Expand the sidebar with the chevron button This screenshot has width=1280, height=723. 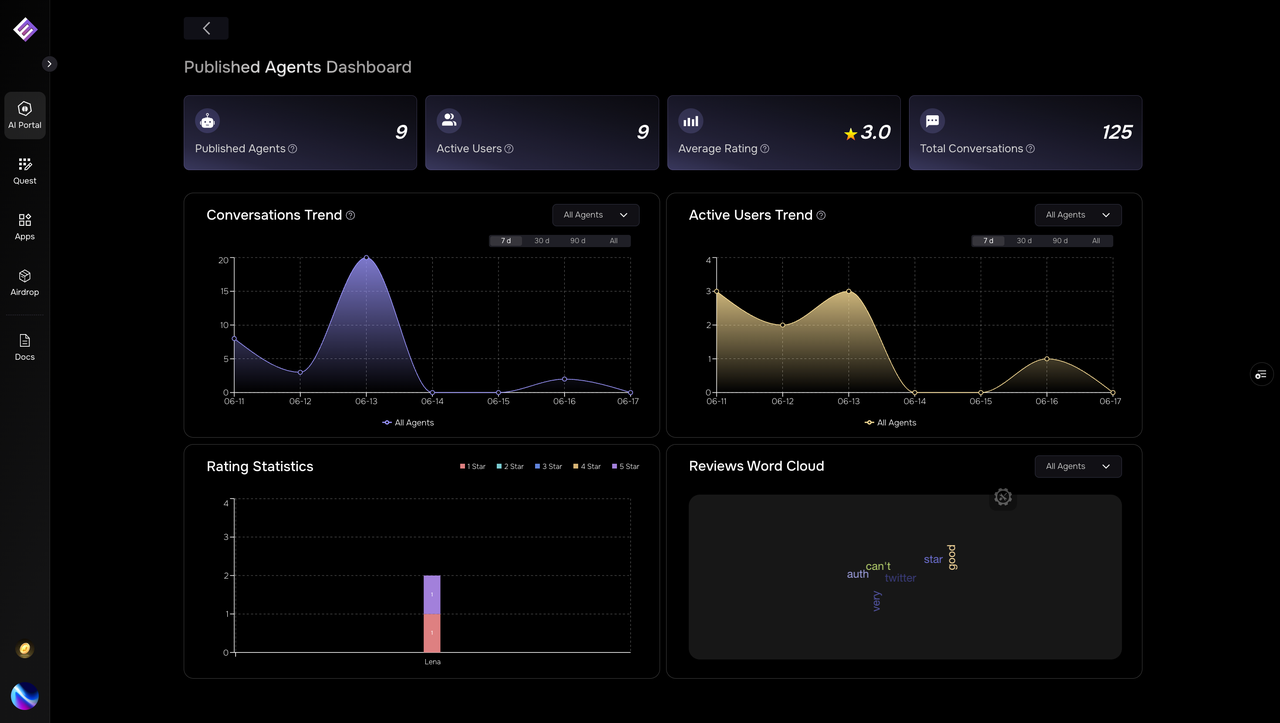tap(49, 64)
